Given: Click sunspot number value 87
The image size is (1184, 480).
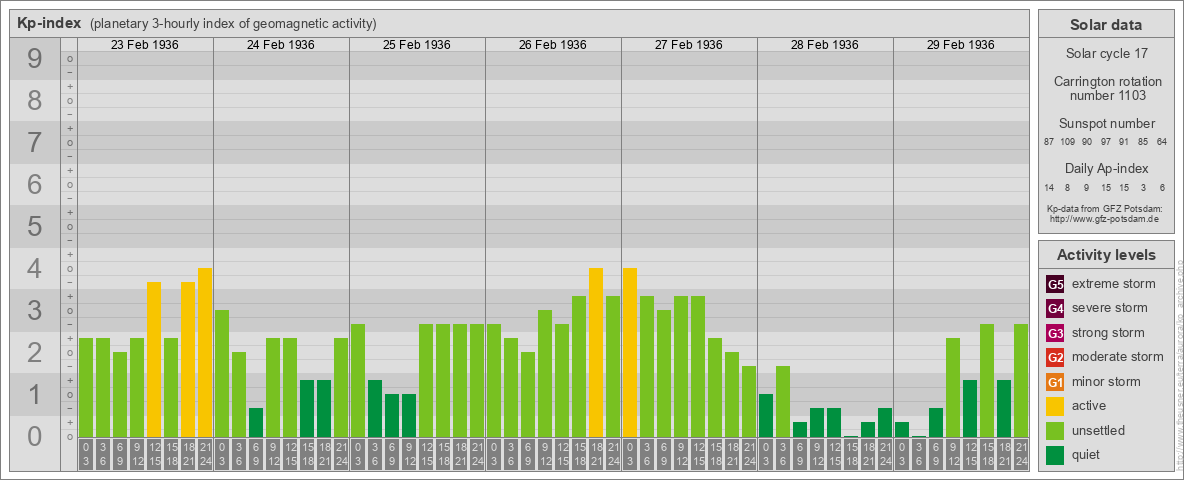Looking at the screenshot, I should tap(1049, 141).
